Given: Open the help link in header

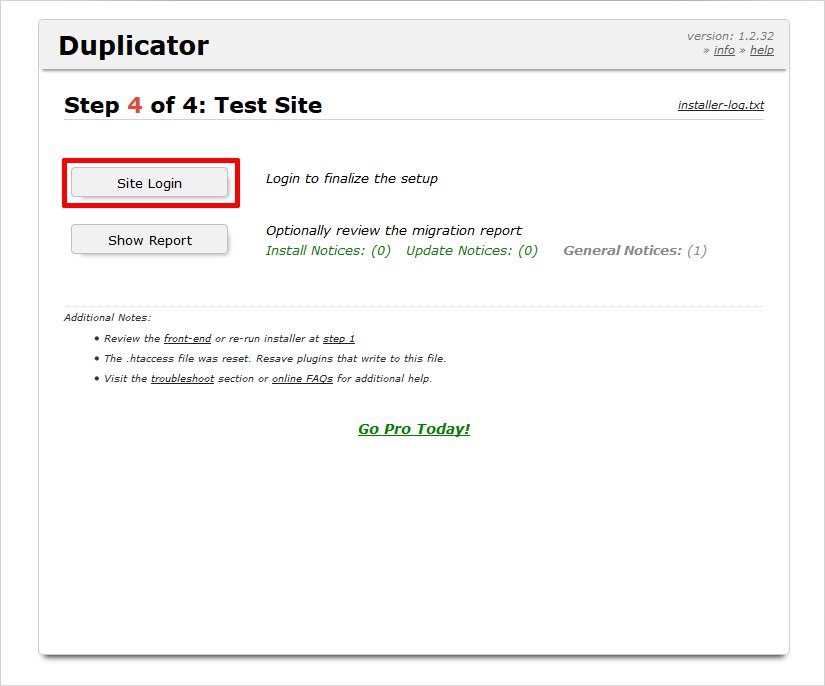Looking at the screenshot, I should (x=761, y=50).
